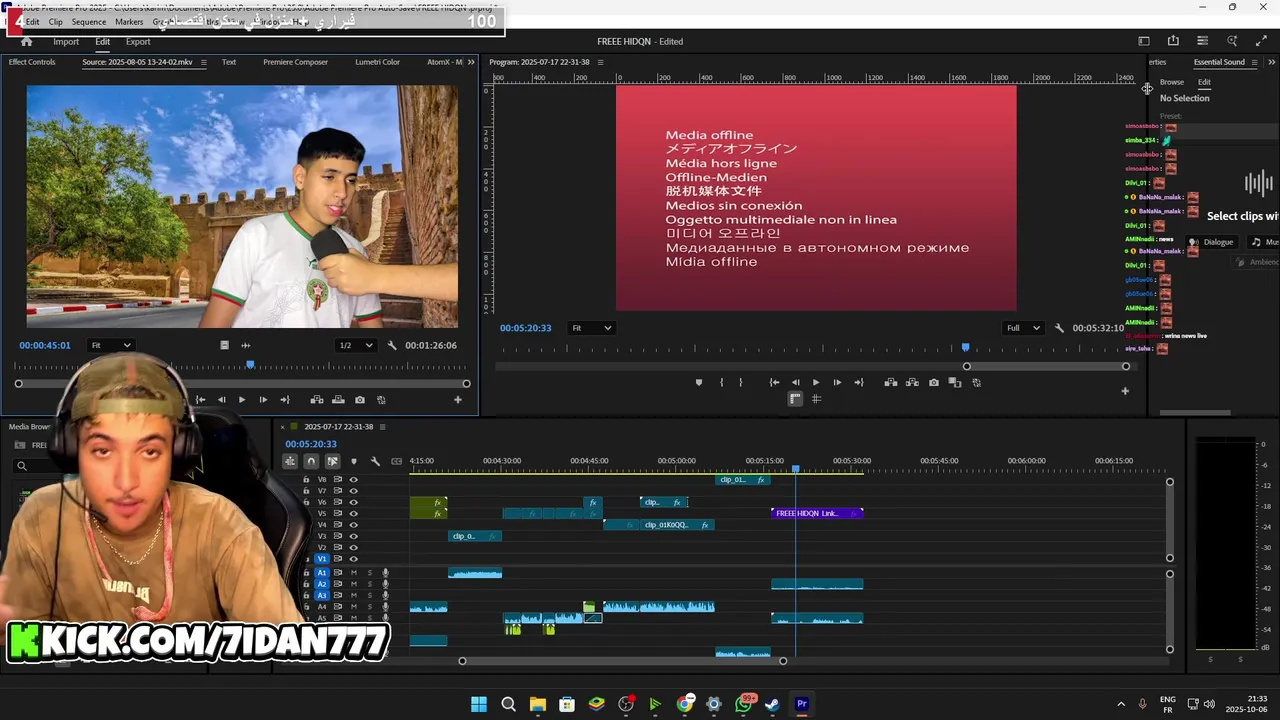Select the FREEE HIDQN Link clip
Screen dimensions: 1280x720
[817, 513]
